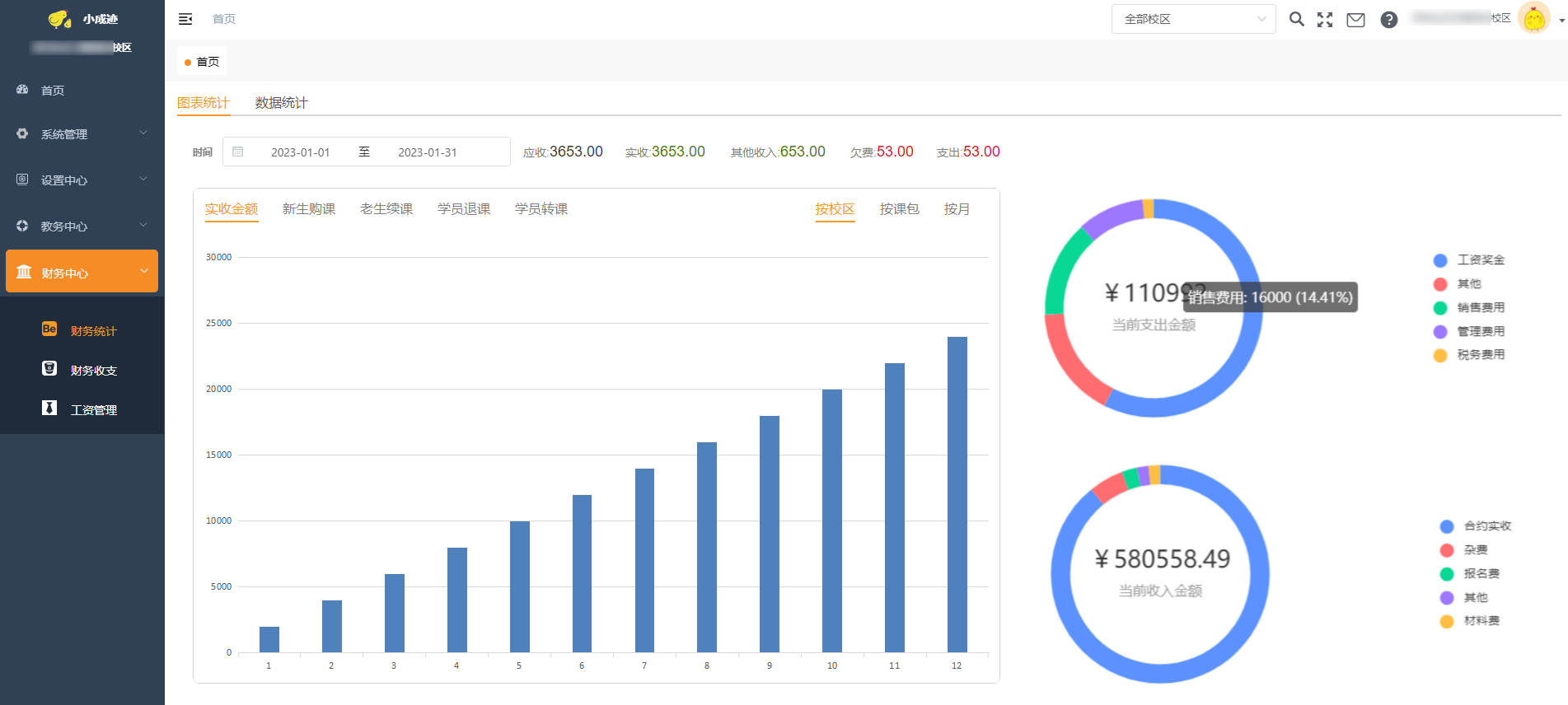This screenshot has height=705, width=1568.
Task: Collapse the sidebar with the menu fold icon
Action: point(185,19)
